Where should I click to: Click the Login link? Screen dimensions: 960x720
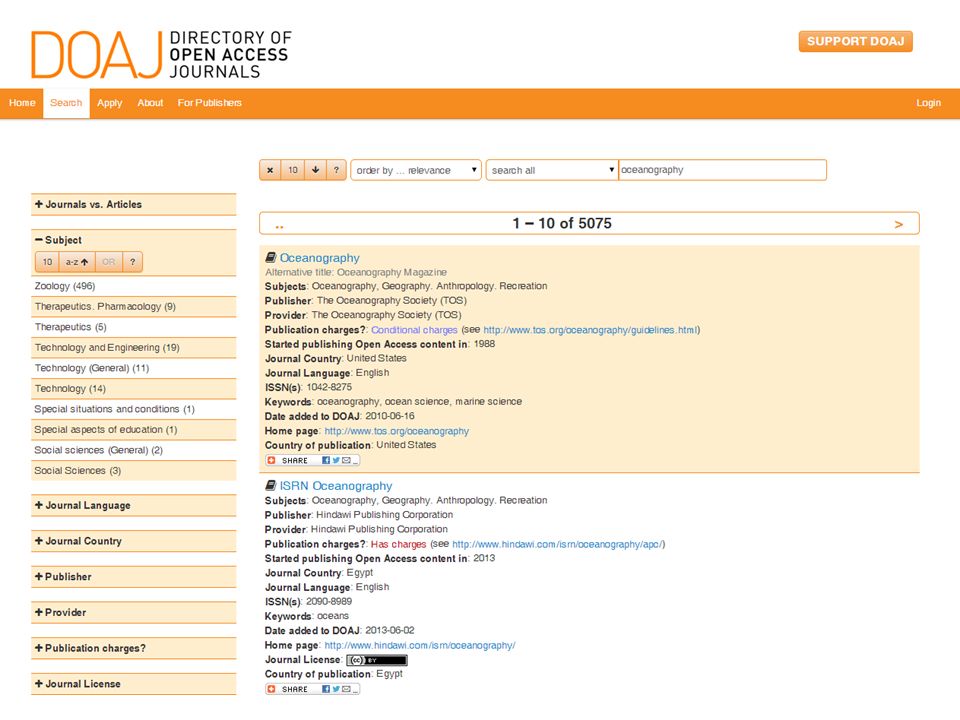[928, 103]
